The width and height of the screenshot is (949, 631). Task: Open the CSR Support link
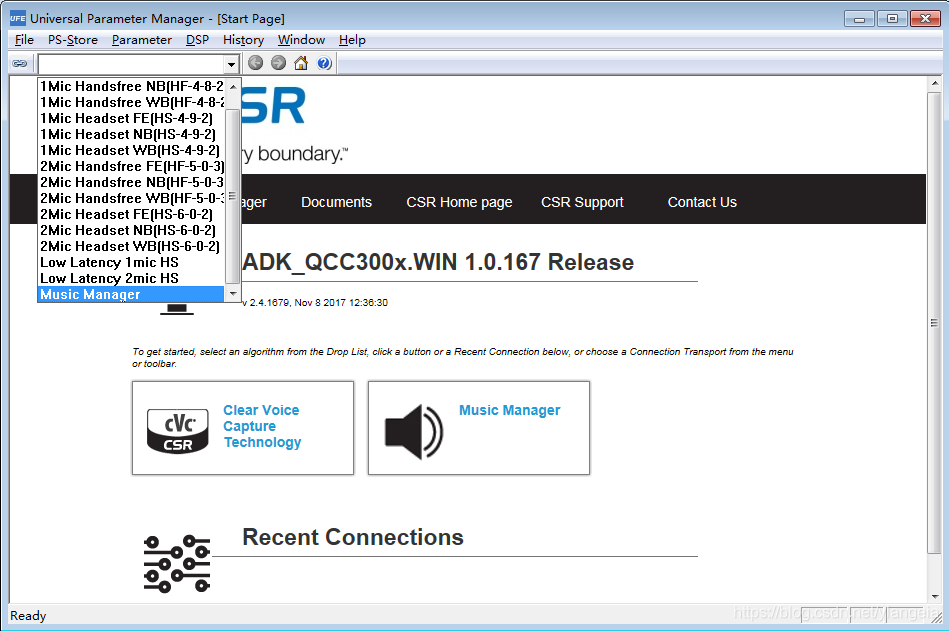pos(582,202)
